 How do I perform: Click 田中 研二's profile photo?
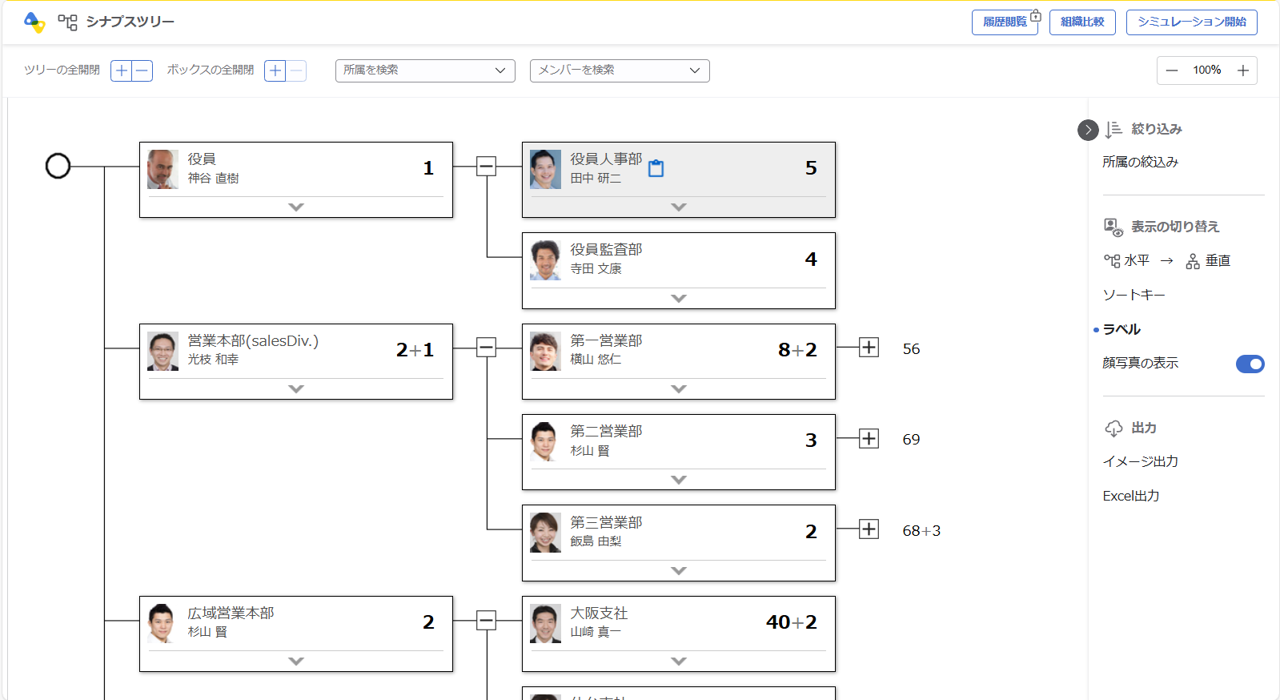click(x=545, y=169)
